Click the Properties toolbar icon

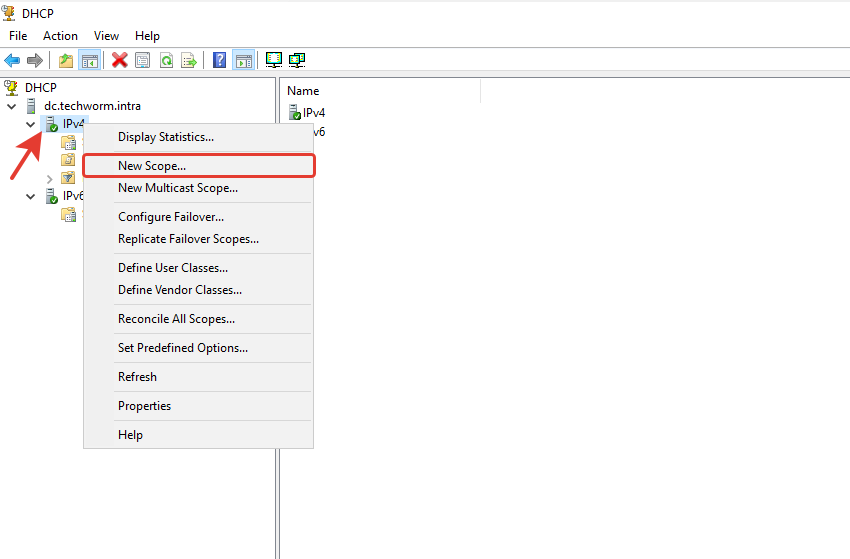pos(143,60)
